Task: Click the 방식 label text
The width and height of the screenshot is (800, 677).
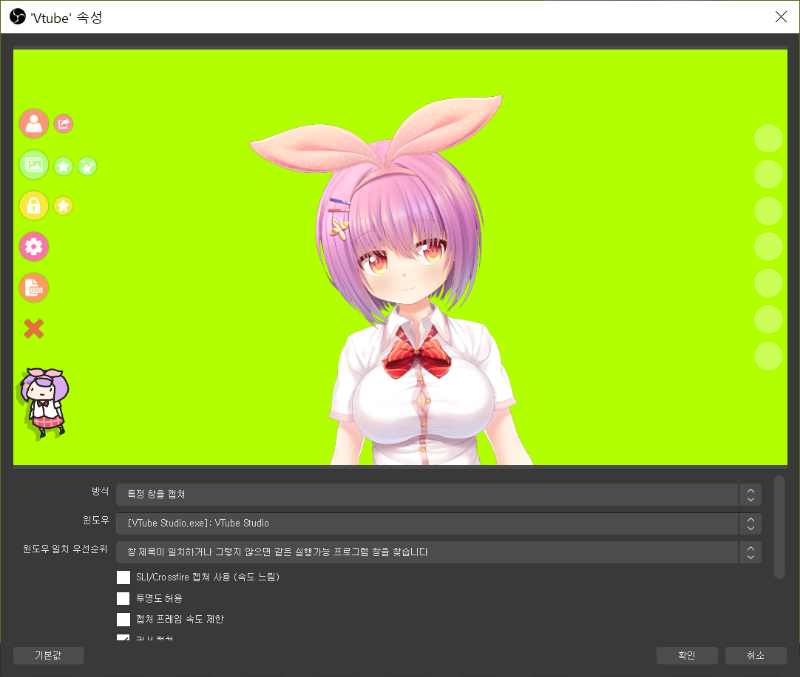Action: click(x=100, y=491)
